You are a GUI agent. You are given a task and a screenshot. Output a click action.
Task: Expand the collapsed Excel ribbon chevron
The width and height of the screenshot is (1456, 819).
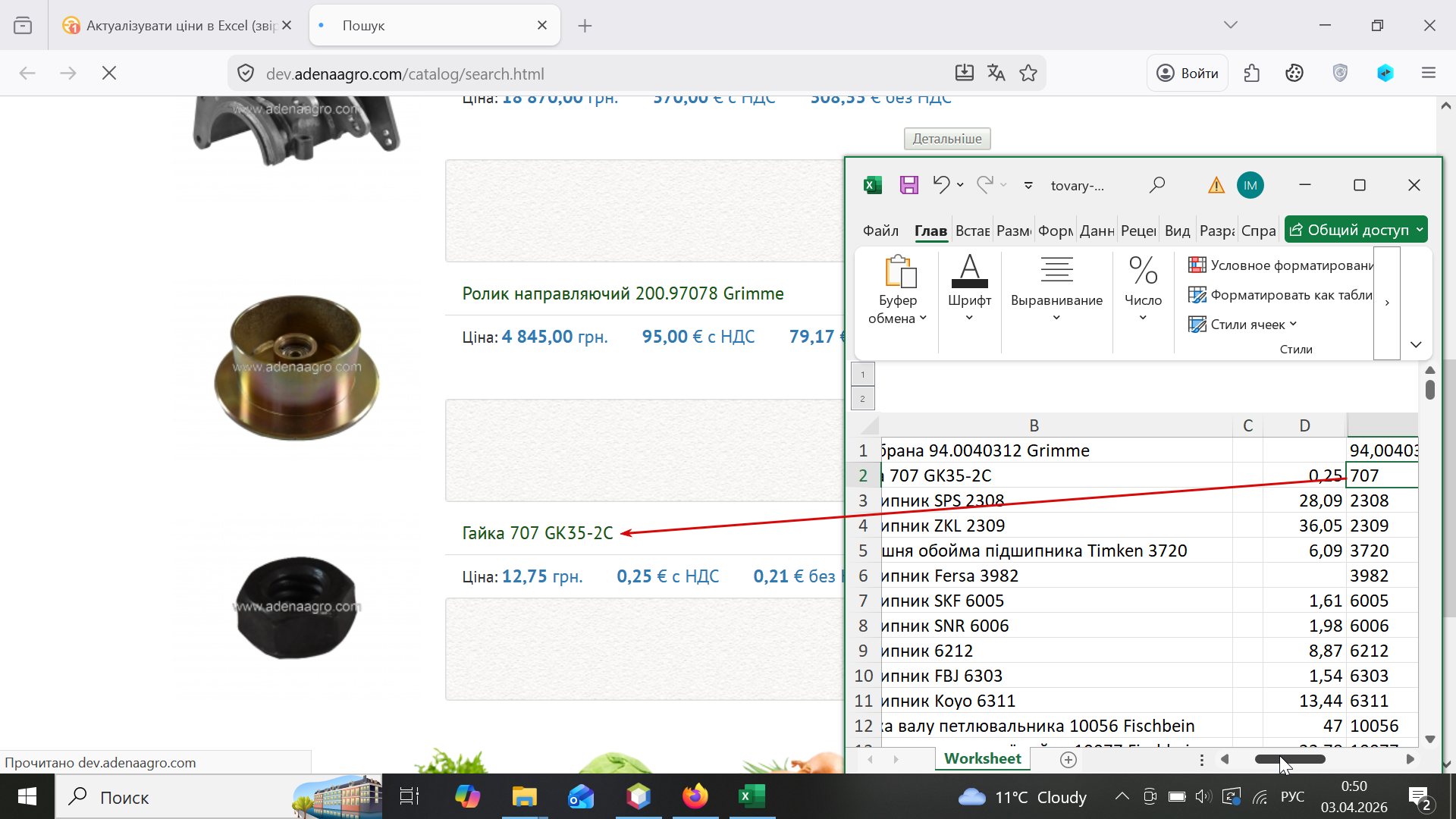(1415, 345)
